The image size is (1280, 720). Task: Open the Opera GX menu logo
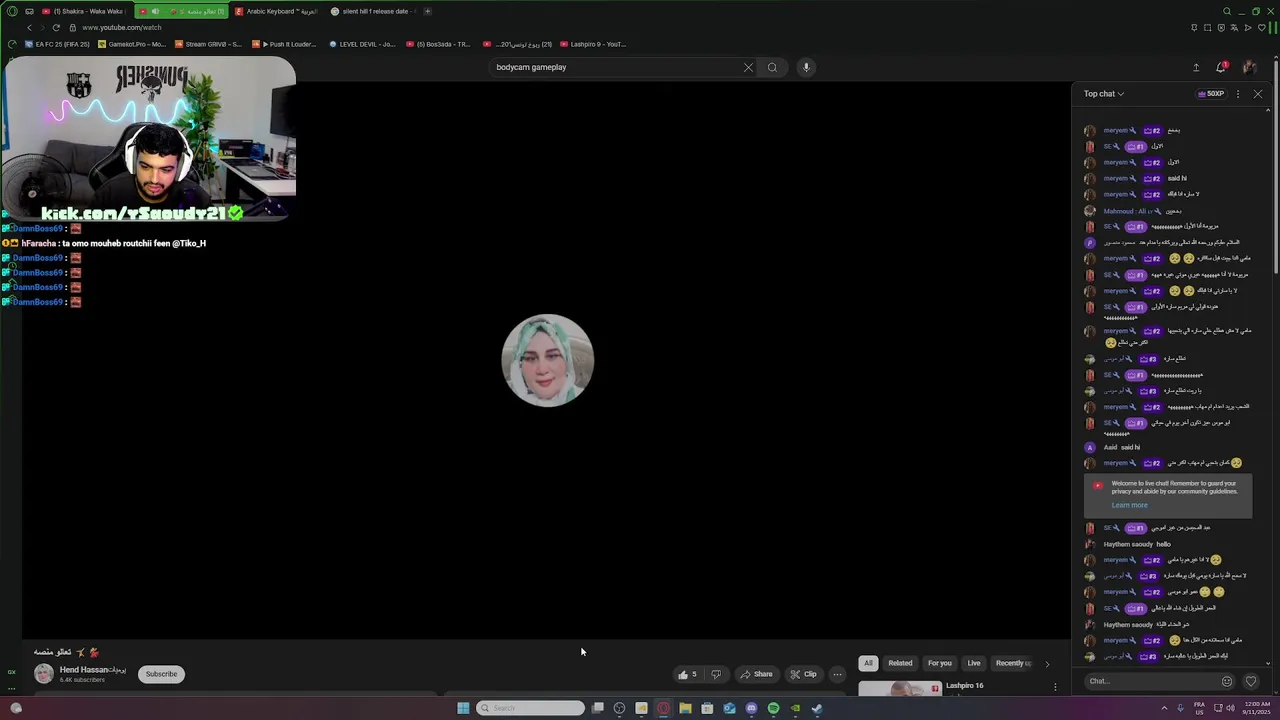tap(12, 11)
